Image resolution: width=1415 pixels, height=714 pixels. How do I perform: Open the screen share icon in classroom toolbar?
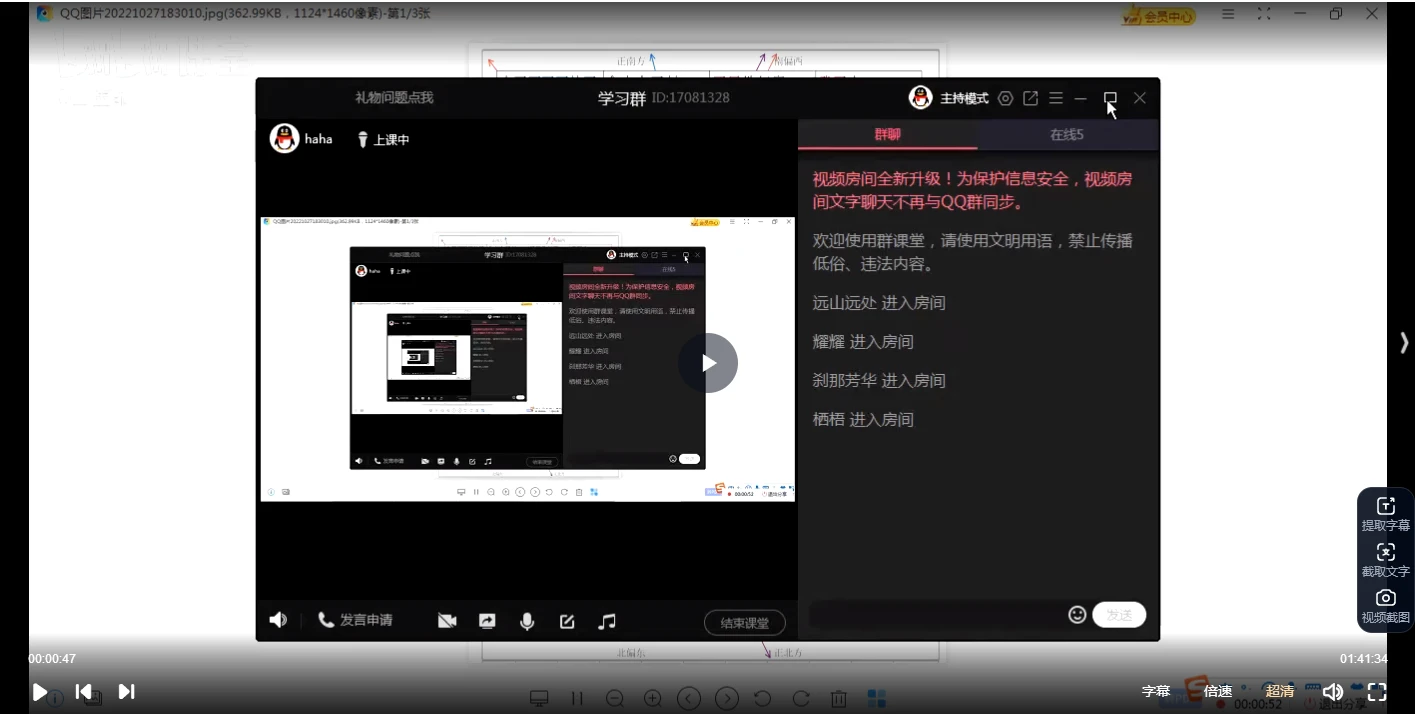click(x=487, y=620)
